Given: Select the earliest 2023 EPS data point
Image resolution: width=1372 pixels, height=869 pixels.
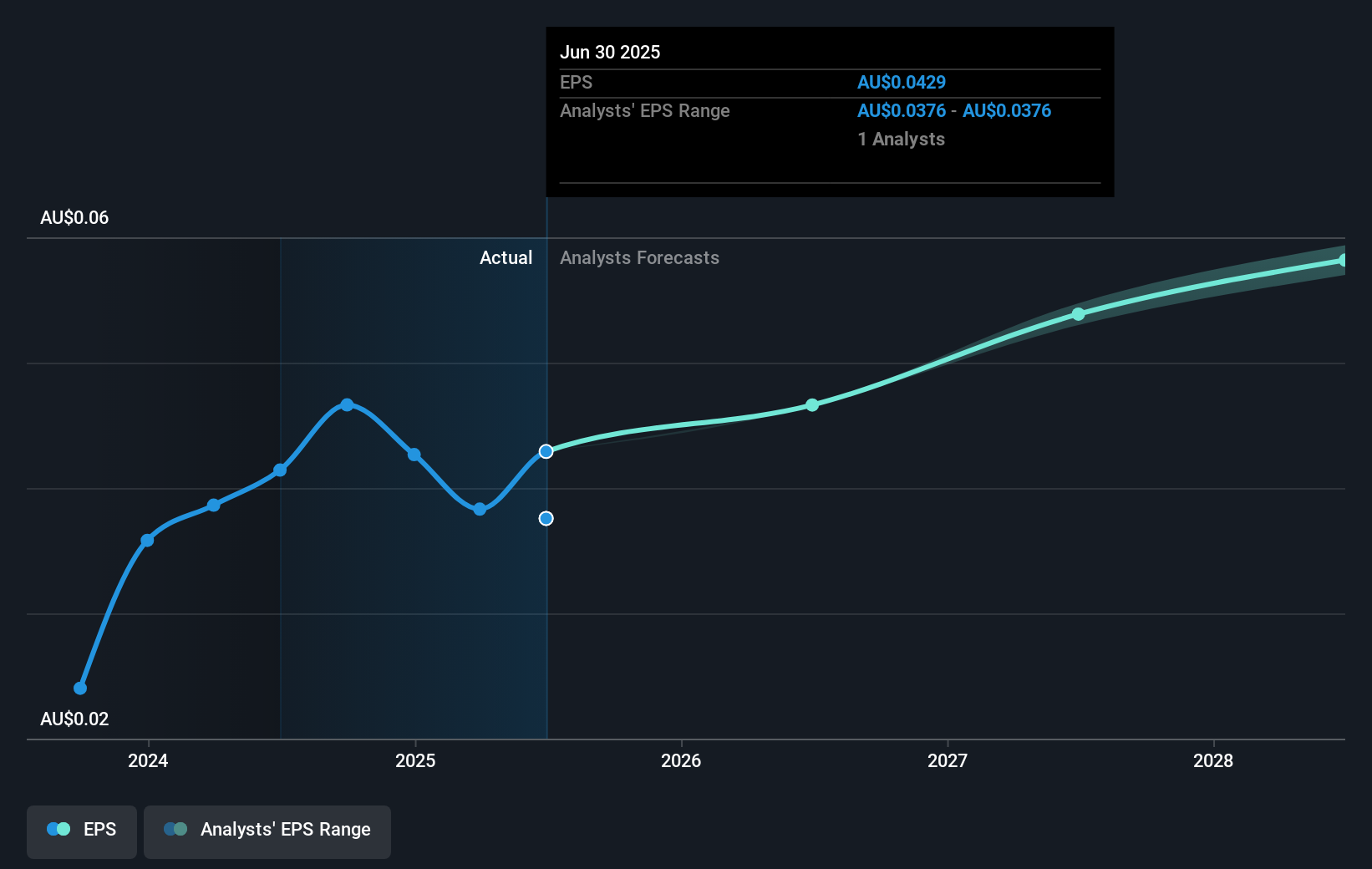Looking at the screenshot, I should [x=79, y=688].
